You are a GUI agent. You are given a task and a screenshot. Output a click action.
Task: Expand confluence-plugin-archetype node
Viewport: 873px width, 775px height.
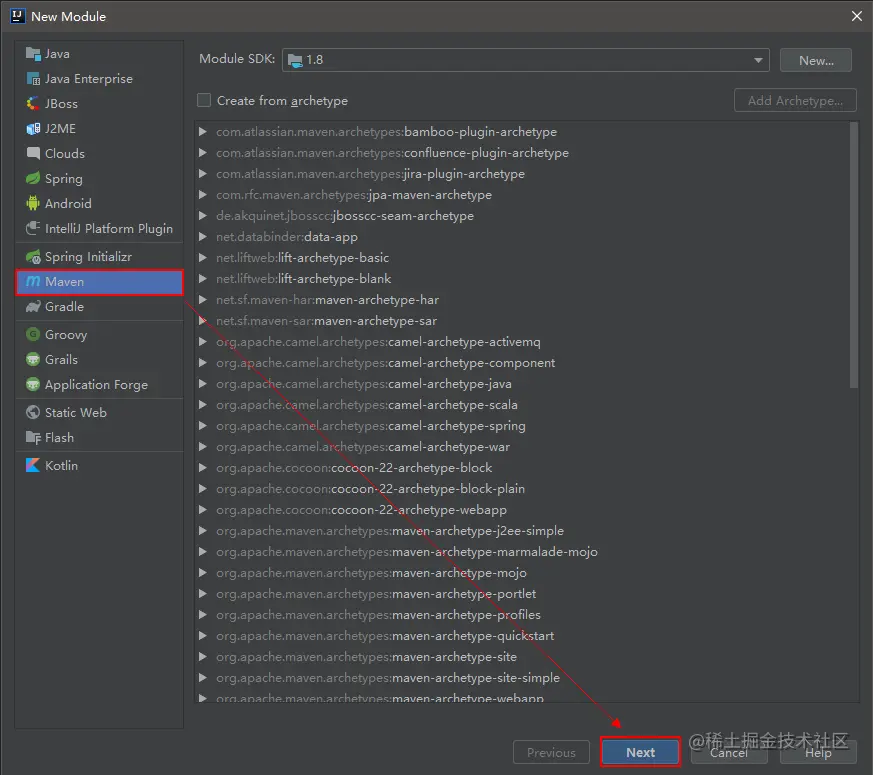(x=203, y=153)
